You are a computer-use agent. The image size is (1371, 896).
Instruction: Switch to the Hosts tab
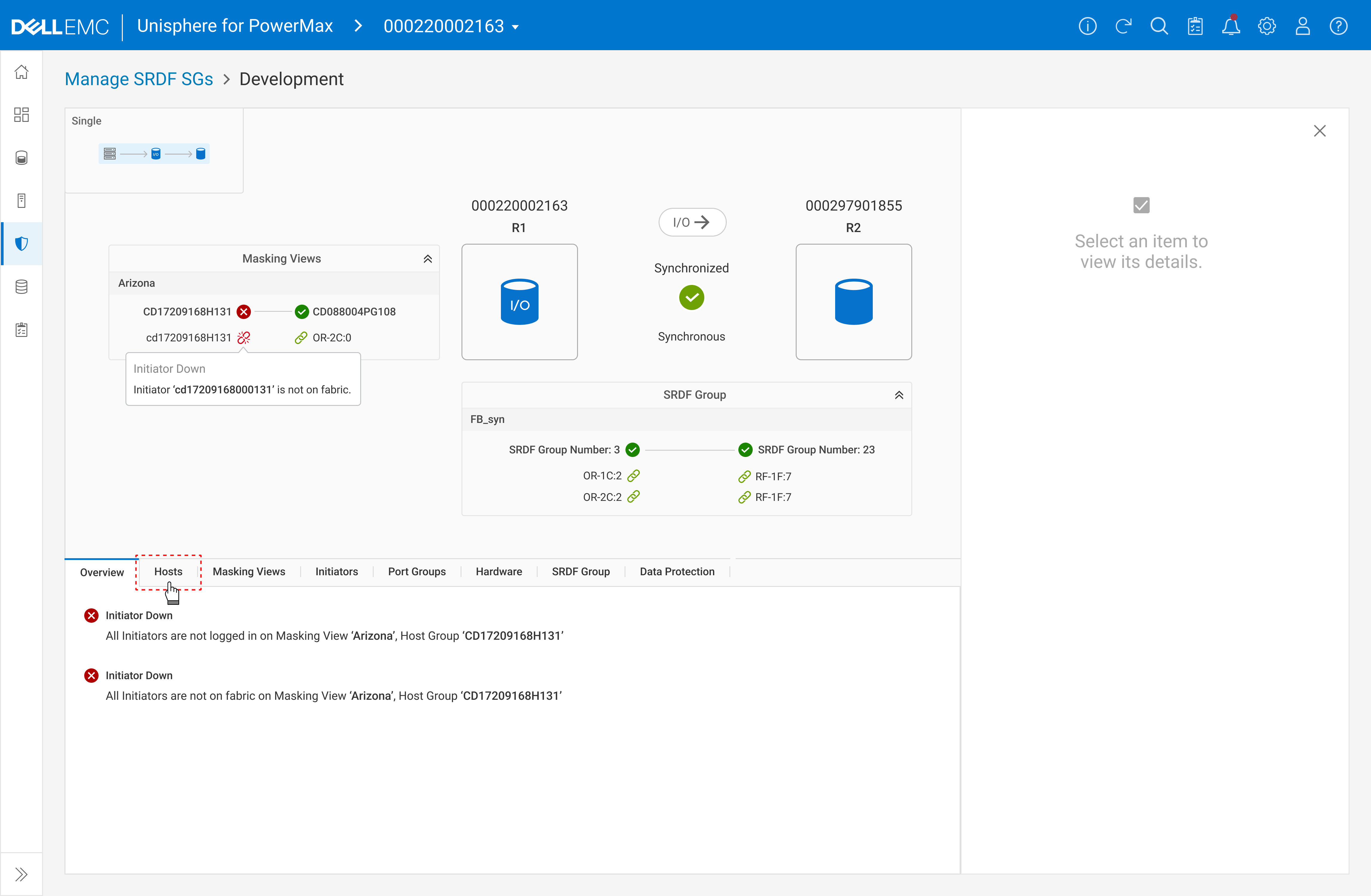[168, 571]
